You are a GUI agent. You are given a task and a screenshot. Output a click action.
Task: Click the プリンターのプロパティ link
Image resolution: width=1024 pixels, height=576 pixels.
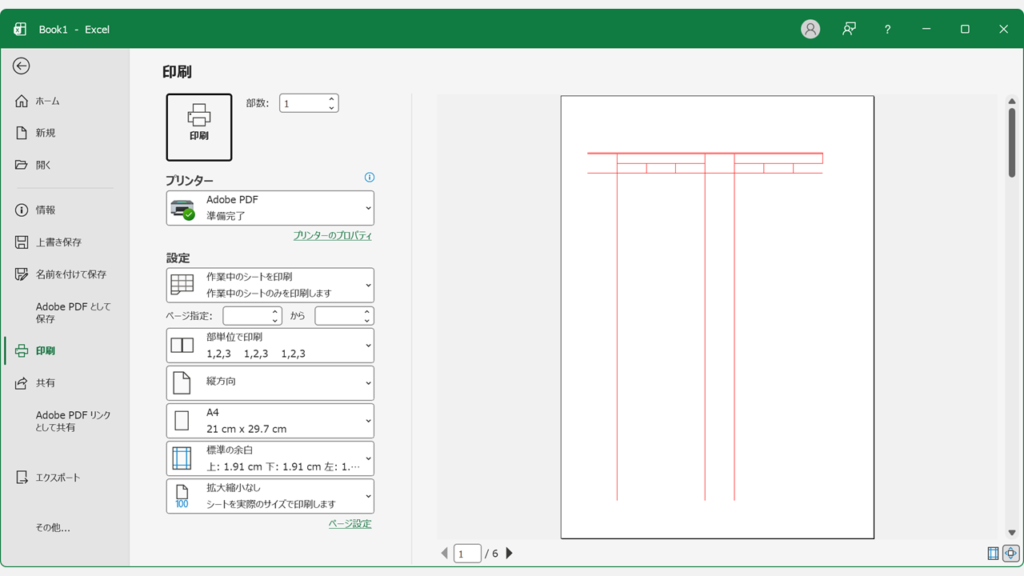click(x=332, y=236)
